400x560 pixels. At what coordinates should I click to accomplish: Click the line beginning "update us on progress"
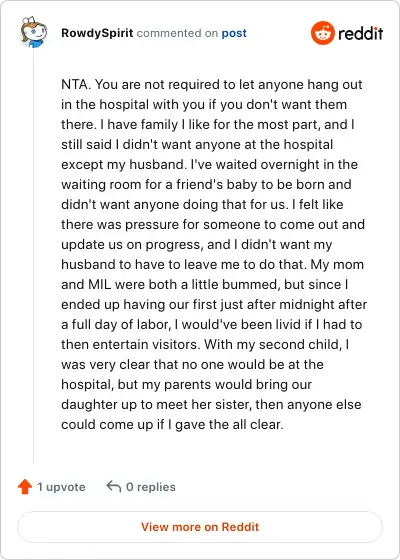[x=196, y=245]
